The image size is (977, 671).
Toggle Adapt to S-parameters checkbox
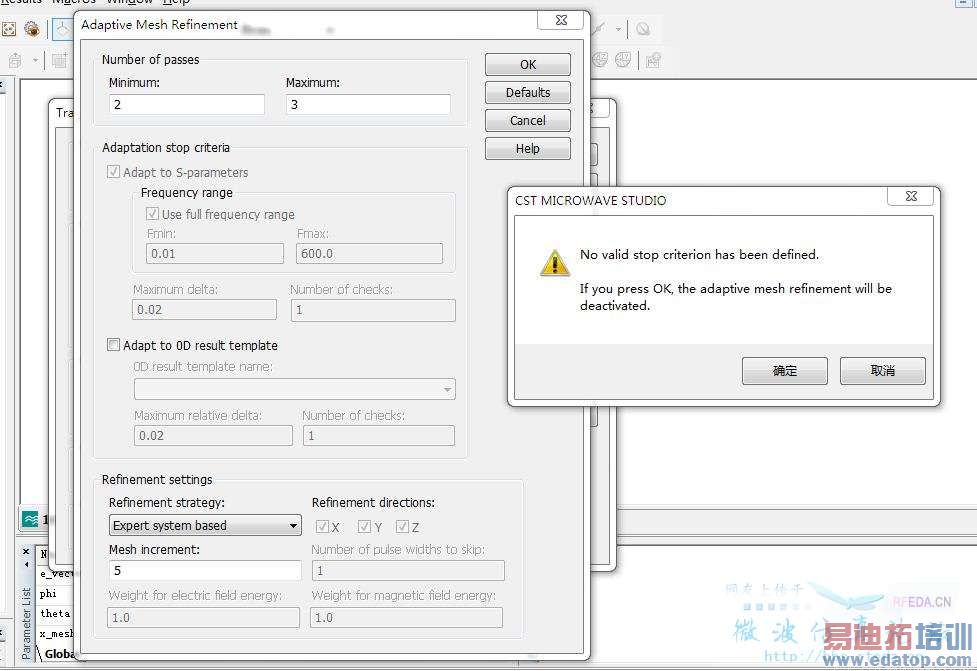(x=113, y=171)
